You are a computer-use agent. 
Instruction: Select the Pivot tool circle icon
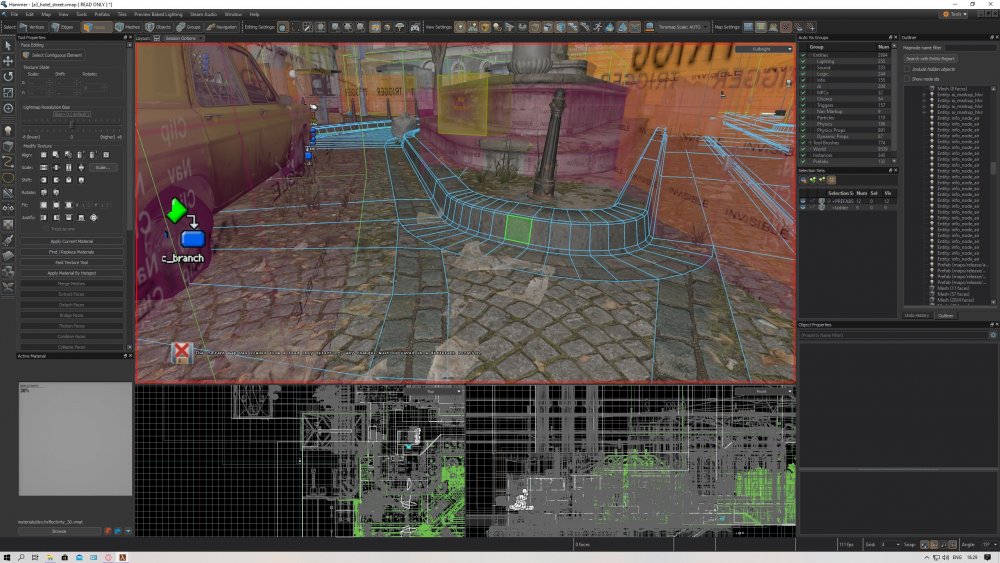(8, 108)
